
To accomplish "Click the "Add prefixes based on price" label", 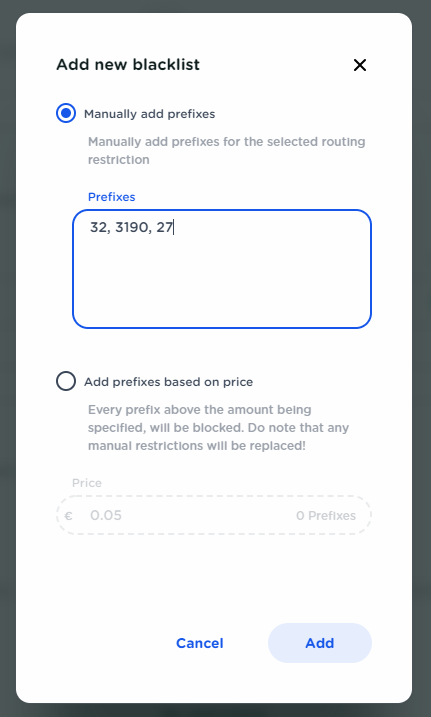I will point(168,382).
